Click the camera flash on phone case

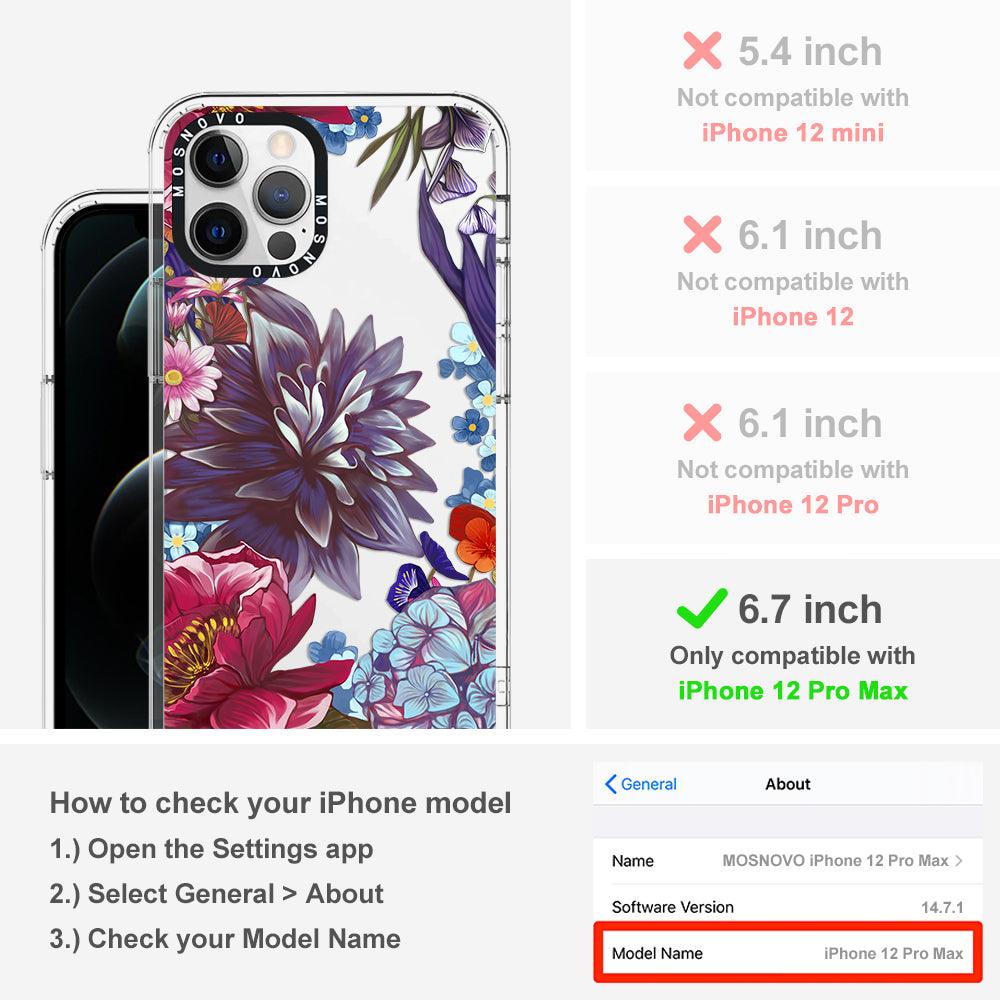(281, 144)
